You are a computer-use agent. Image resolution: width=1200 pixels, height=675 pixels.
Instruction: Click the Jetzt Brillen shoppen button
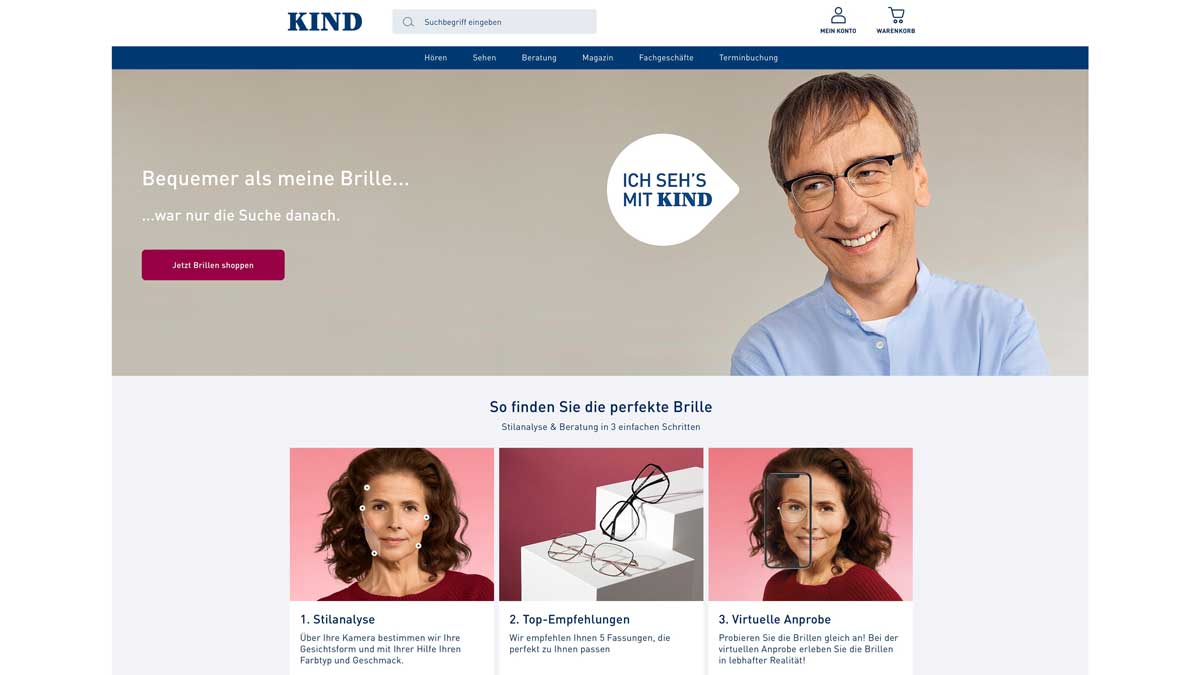pos(213,265)
